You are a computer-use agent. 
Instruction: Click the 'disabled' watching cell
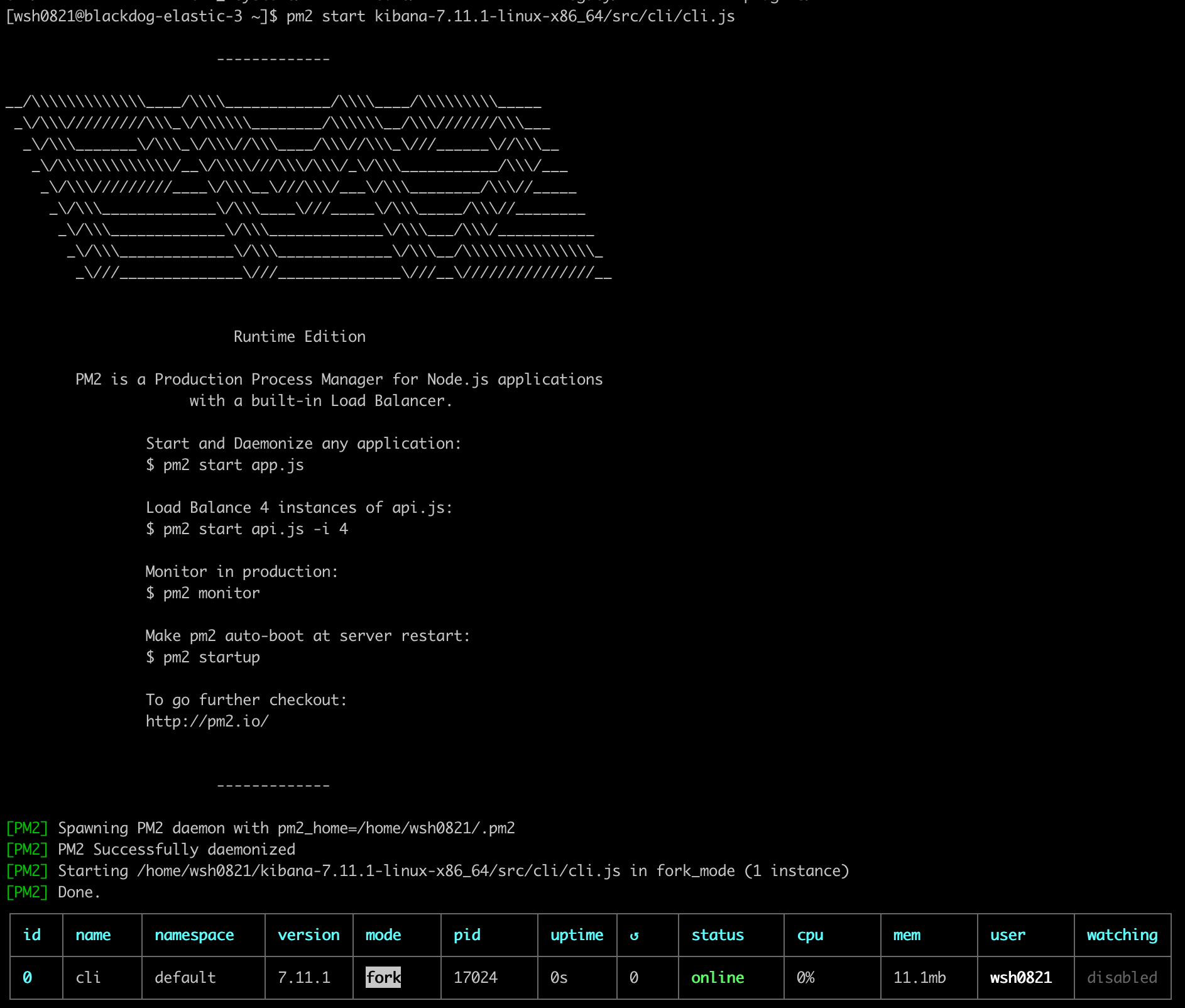[1122, 978]
